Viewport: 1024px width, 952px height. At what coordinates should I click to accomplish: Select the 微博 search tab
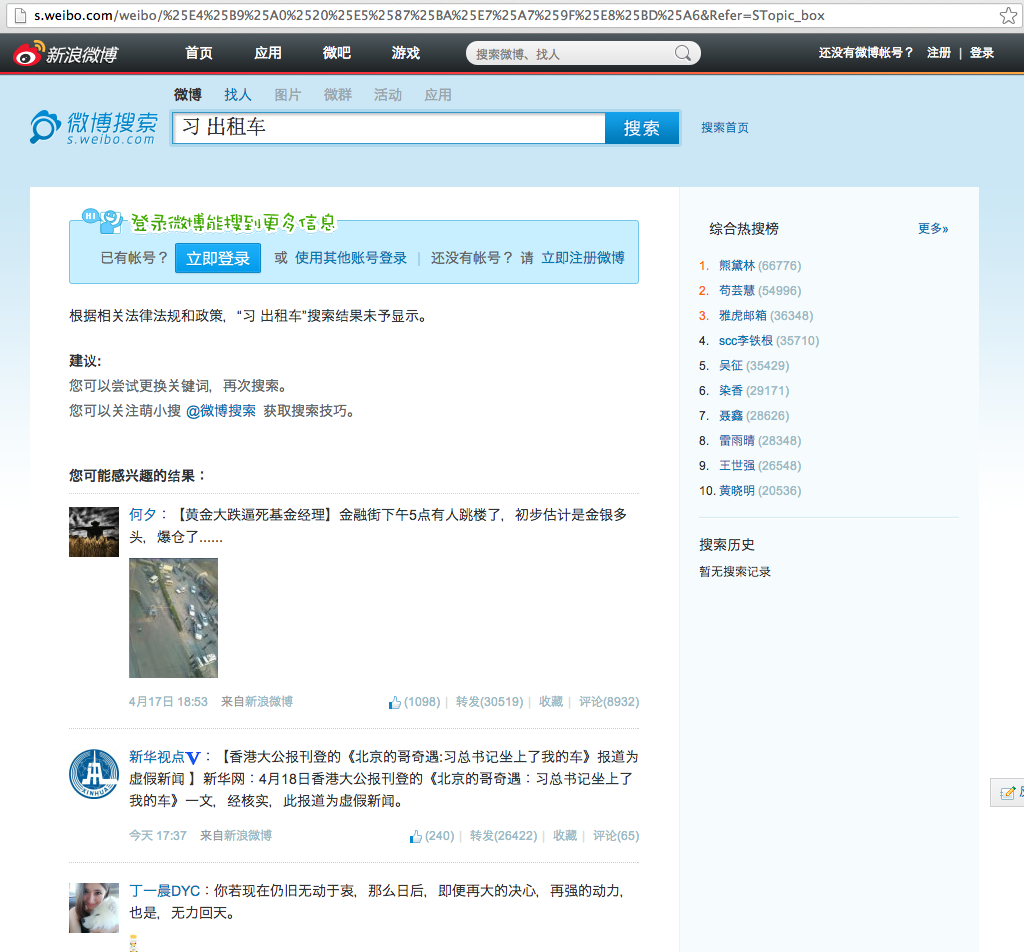click(187, 95)
